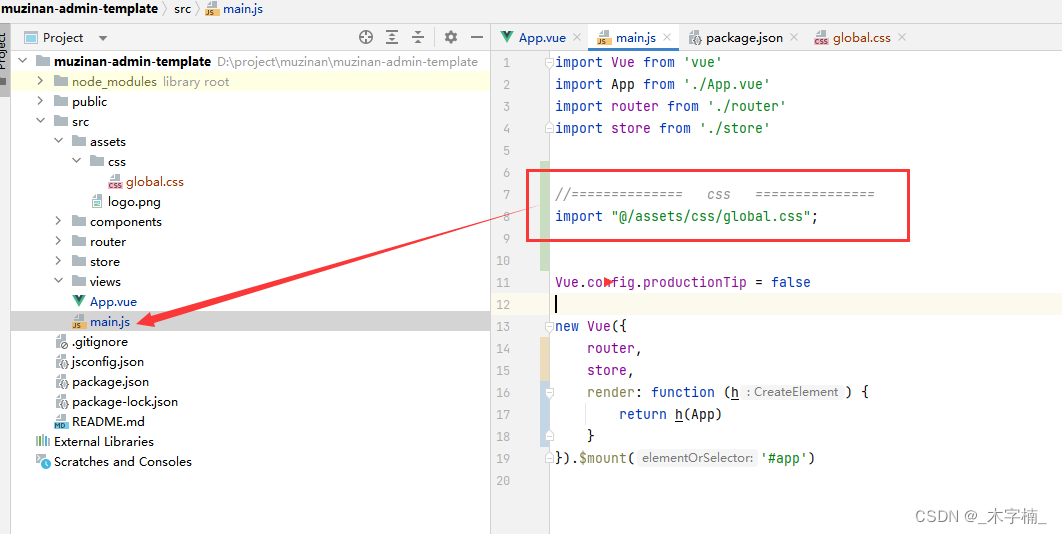The image size is (1062, 534).
Task: Close the App.vue editor tab
Action: pos(577,38)
